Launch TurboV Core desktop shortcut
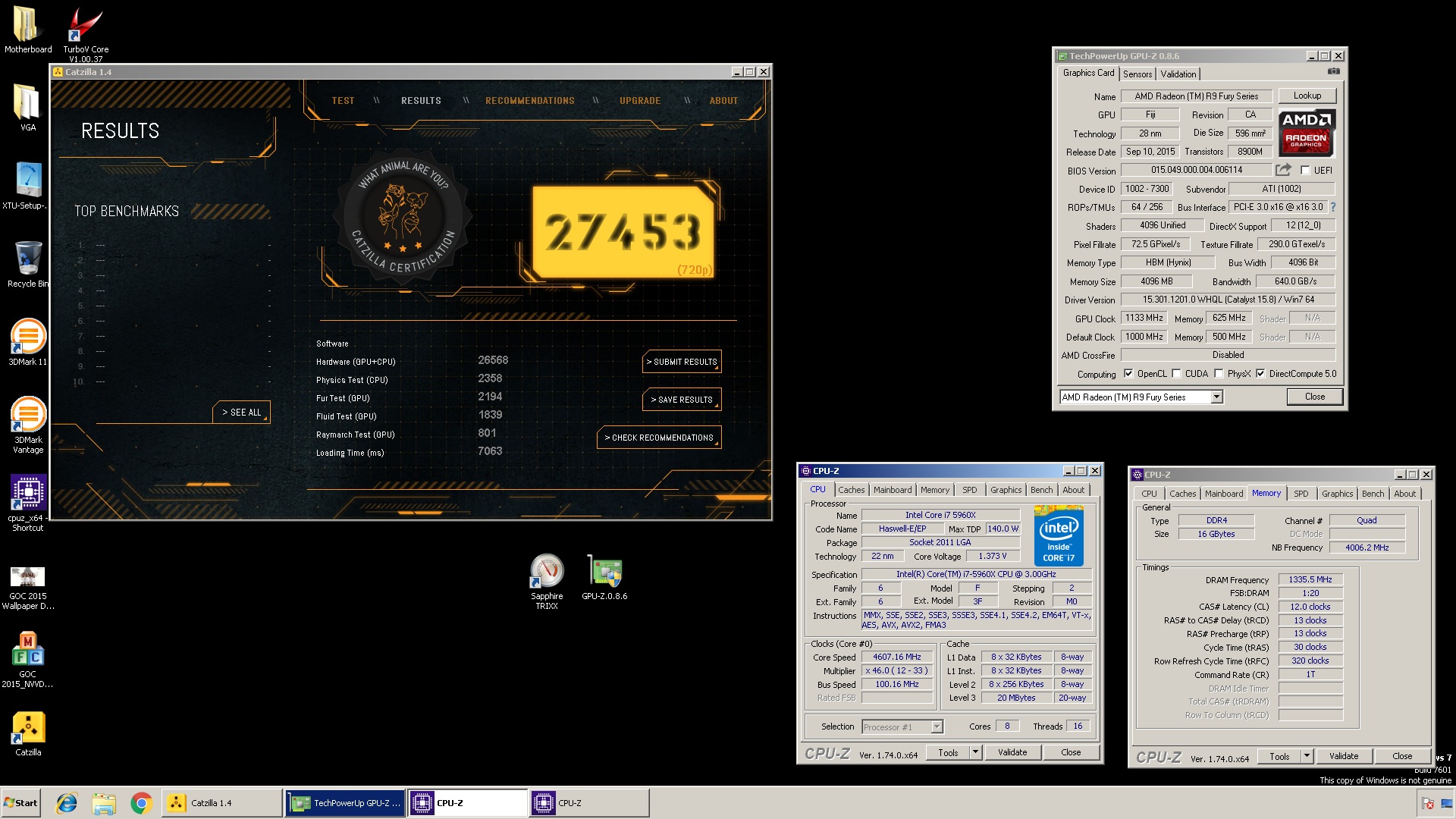 tap(85, 33)
